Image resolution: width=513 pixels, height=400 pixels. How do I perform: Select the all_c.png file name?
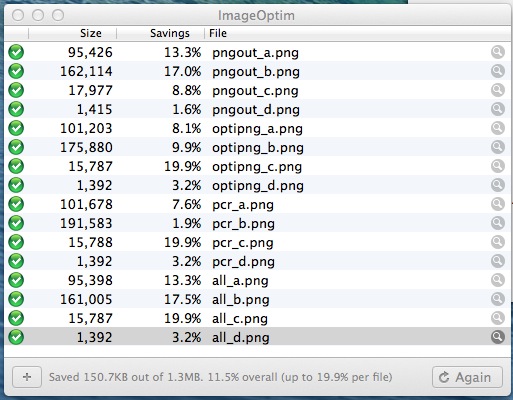[x=240, y=319]
